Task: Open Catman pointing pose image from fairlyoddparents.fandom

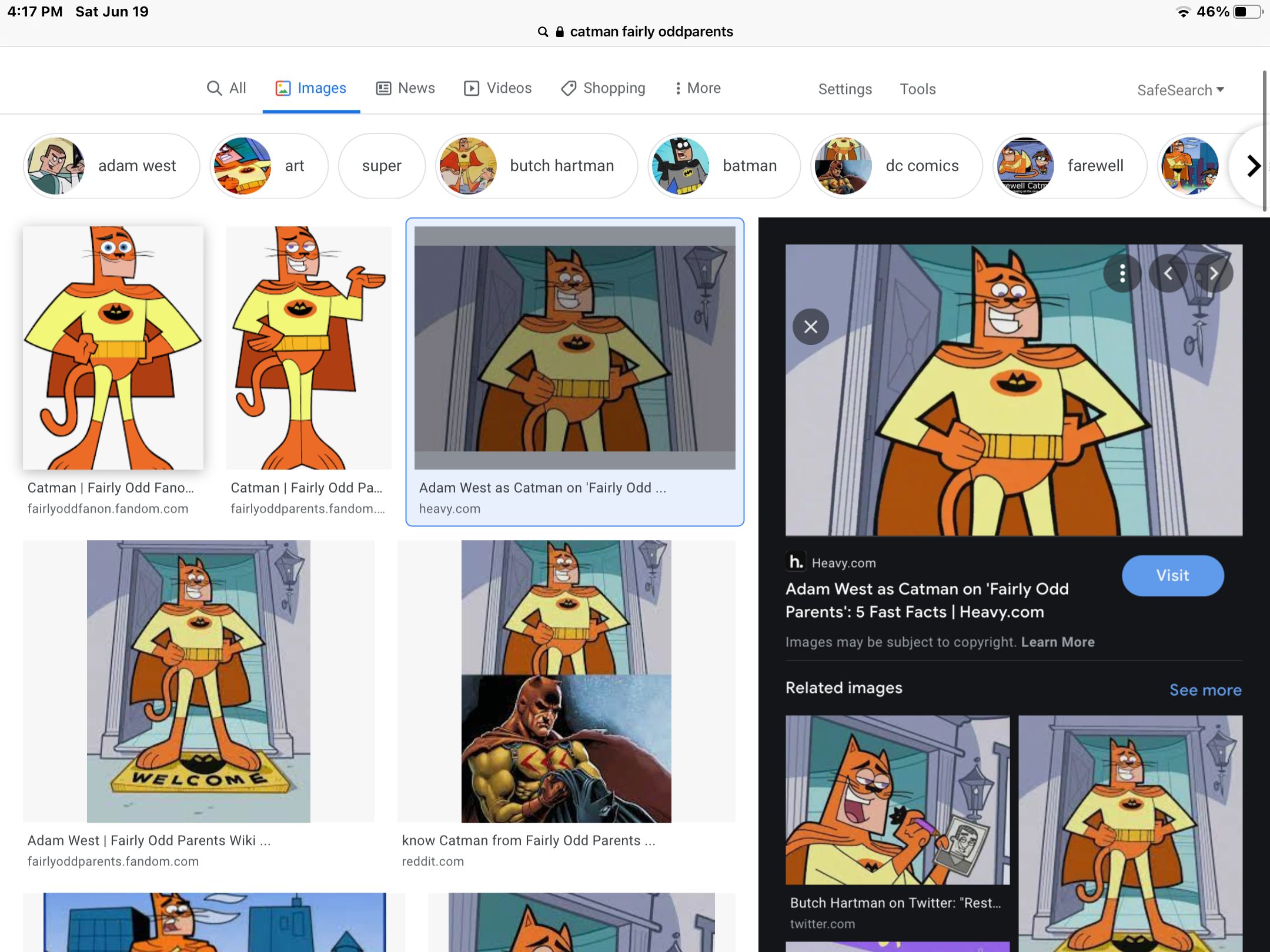Action: click(x=309, y=348)
